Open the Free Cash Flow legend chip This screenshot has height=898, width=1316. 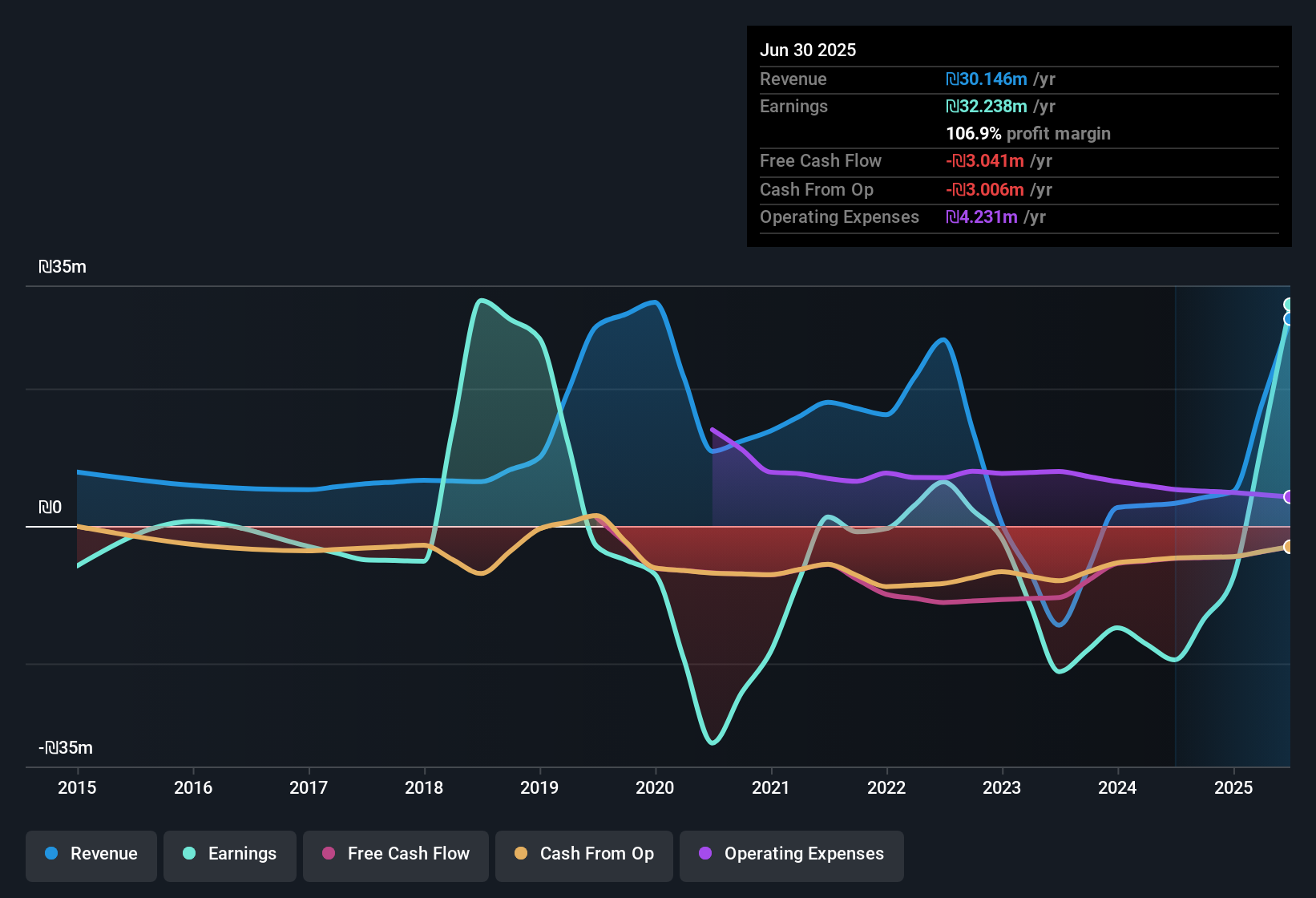[x=395, y=855]
